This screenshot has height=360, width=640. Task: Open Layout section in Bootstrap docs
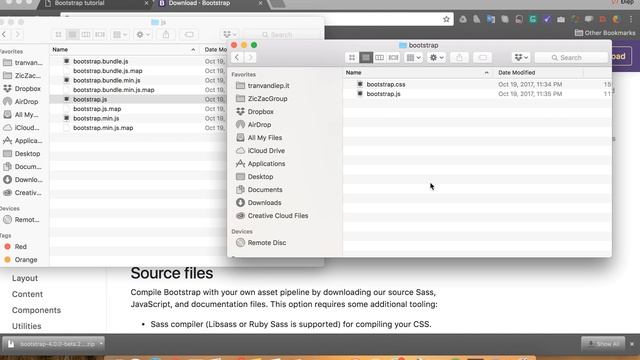point(25,278)
